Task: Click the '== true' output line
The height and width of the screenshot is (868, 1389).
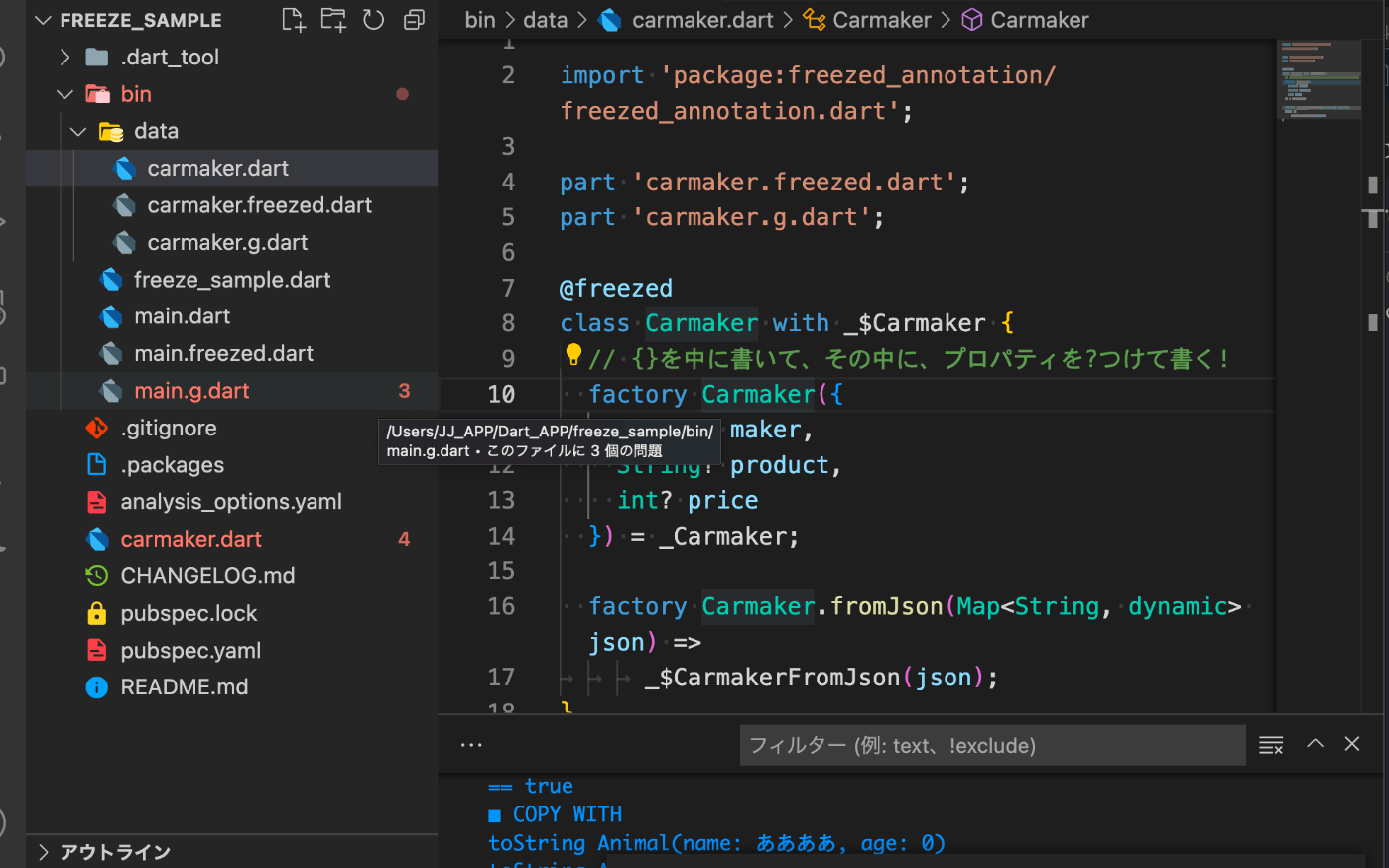Action: click(531, 786)
